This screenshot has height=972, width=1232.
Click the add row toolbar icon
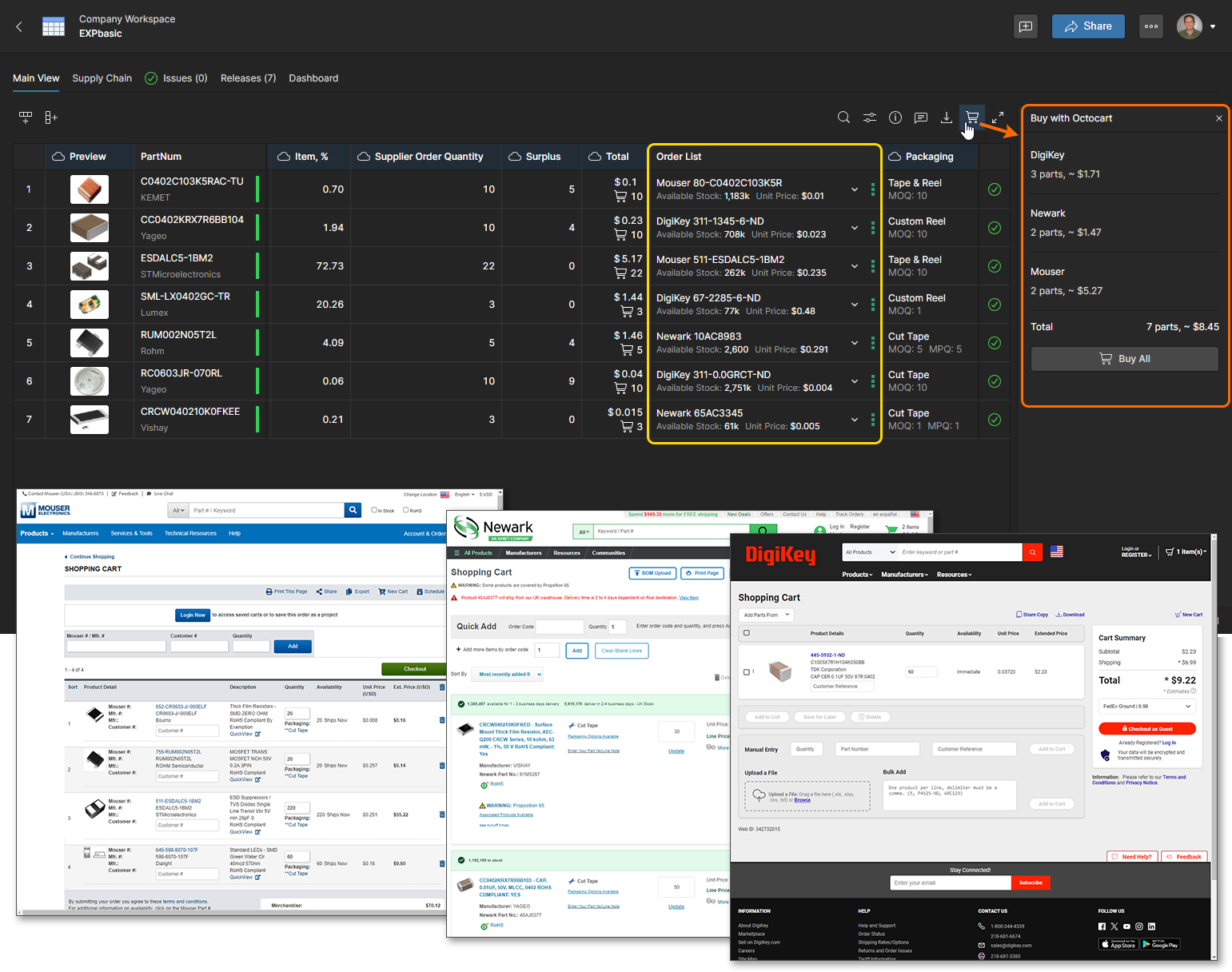26,118
